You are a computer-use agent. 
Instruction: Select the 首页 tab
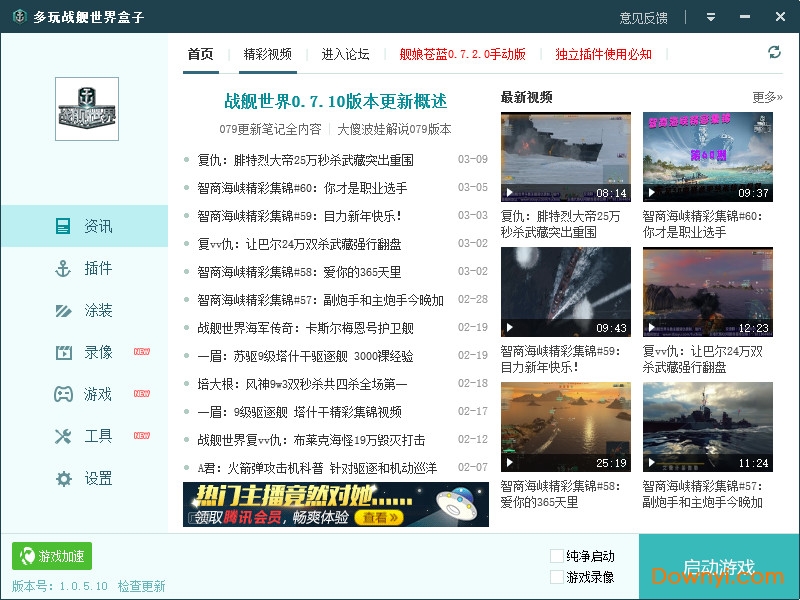tap(200, 55)
